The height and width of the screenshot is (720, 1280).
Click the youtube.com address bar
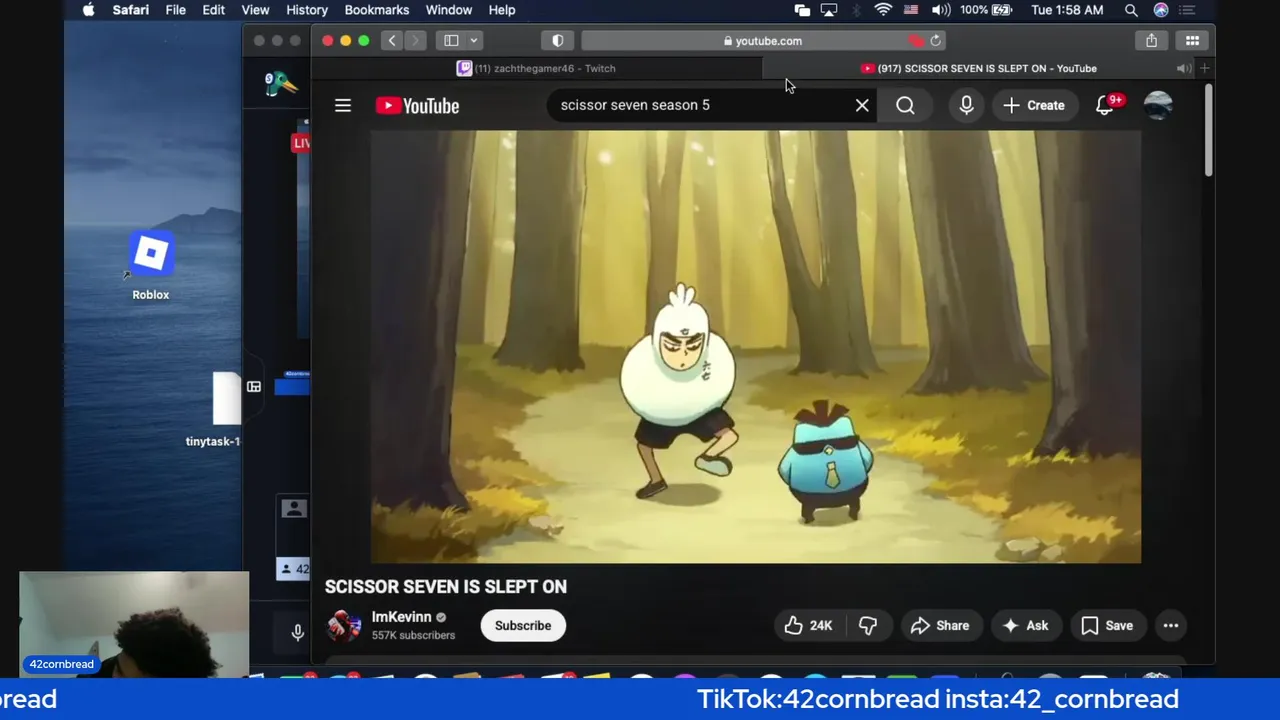(765, 41)
